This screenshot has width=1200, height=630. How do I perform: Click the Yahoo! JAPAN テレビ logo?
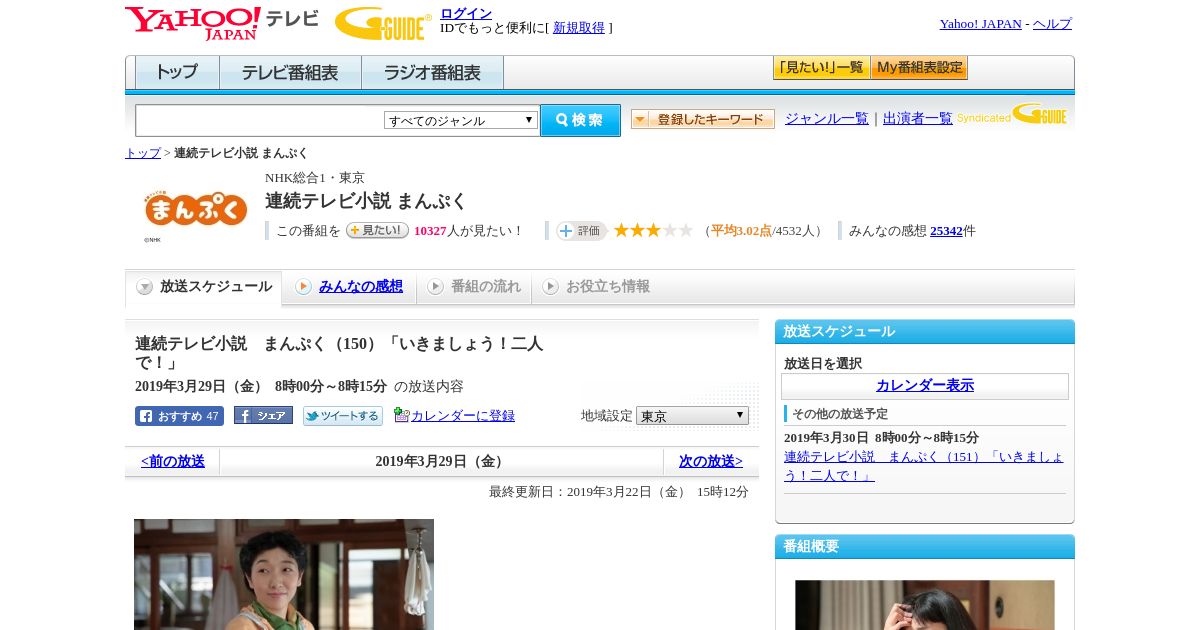tap(222, 23)
